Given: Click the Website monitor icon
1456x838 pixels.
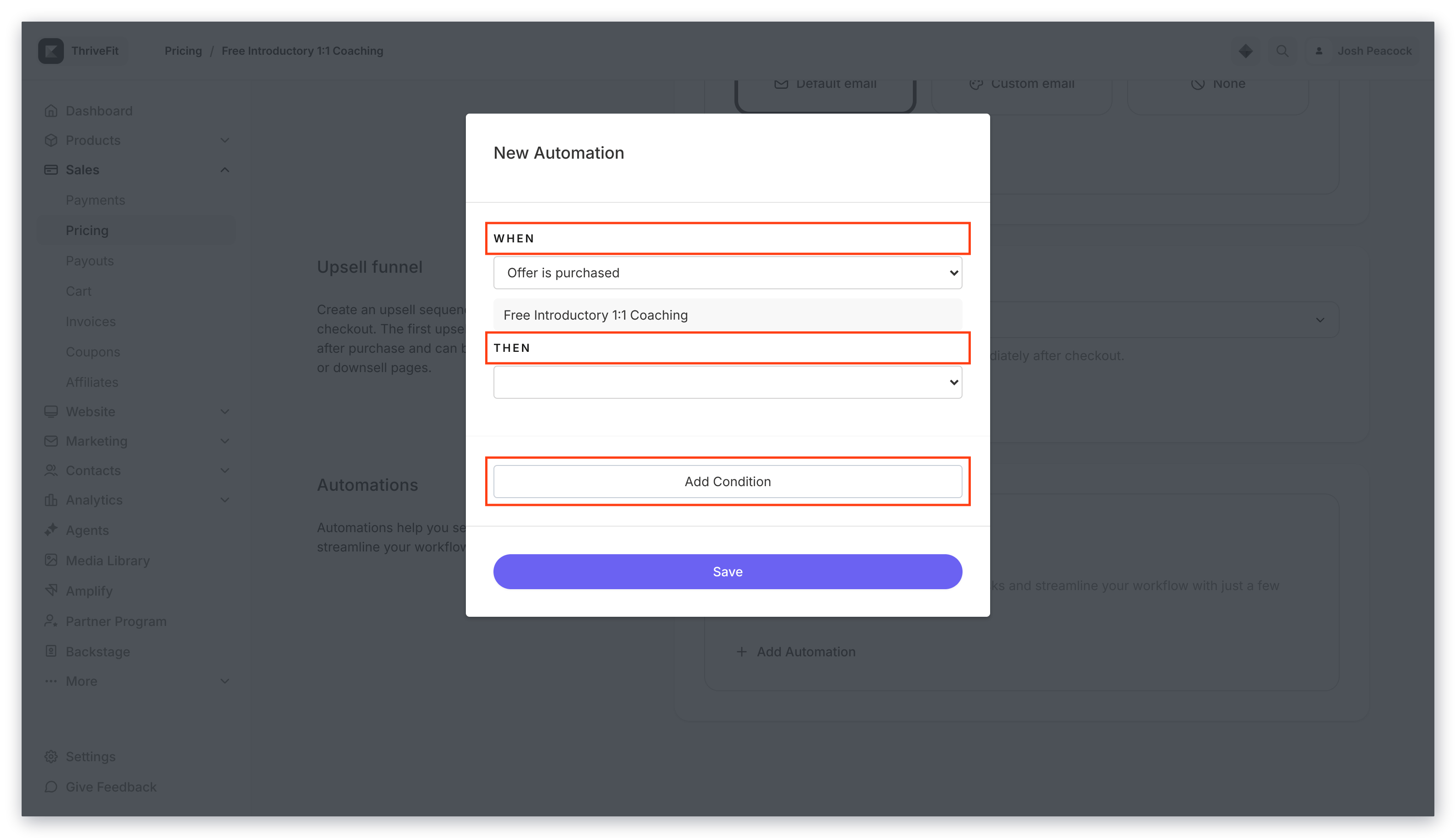Looking at the screenshot, I should point(51,411).
